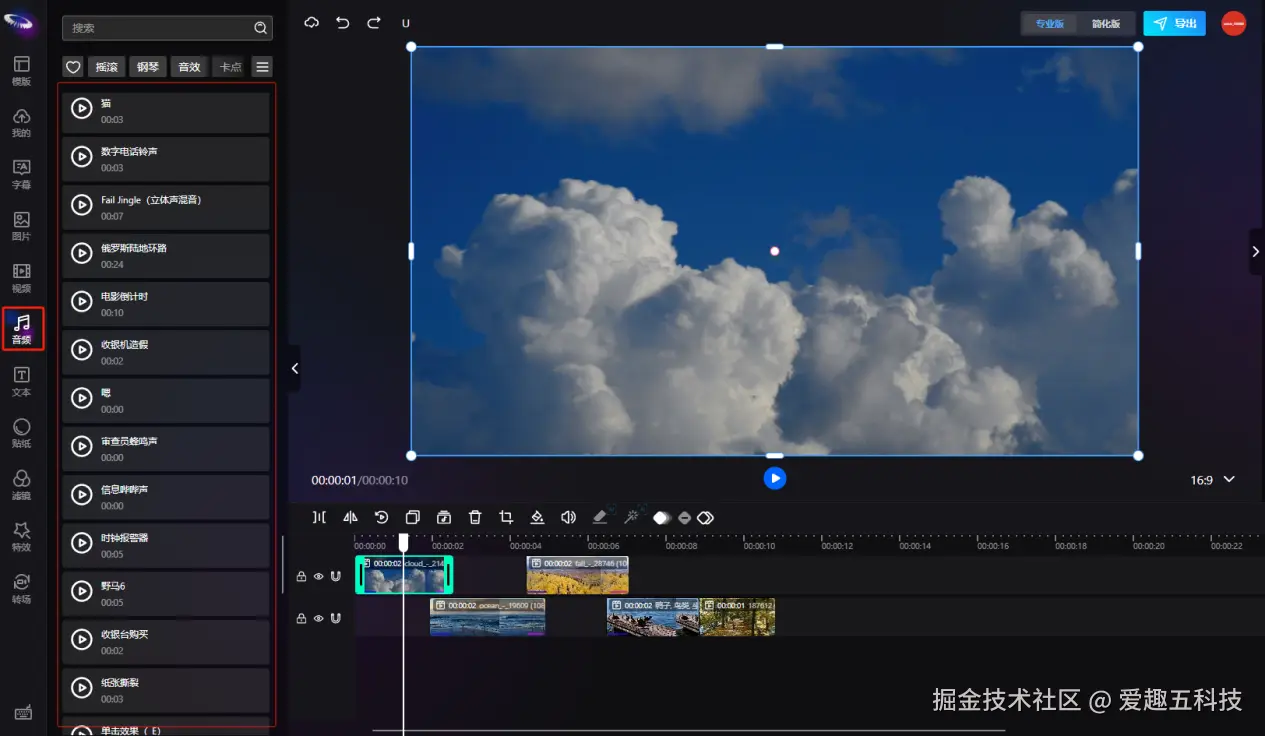Toggle magnet snapping on first track
Viewport: 1265px width, 736px height.
tap(335, 576)
